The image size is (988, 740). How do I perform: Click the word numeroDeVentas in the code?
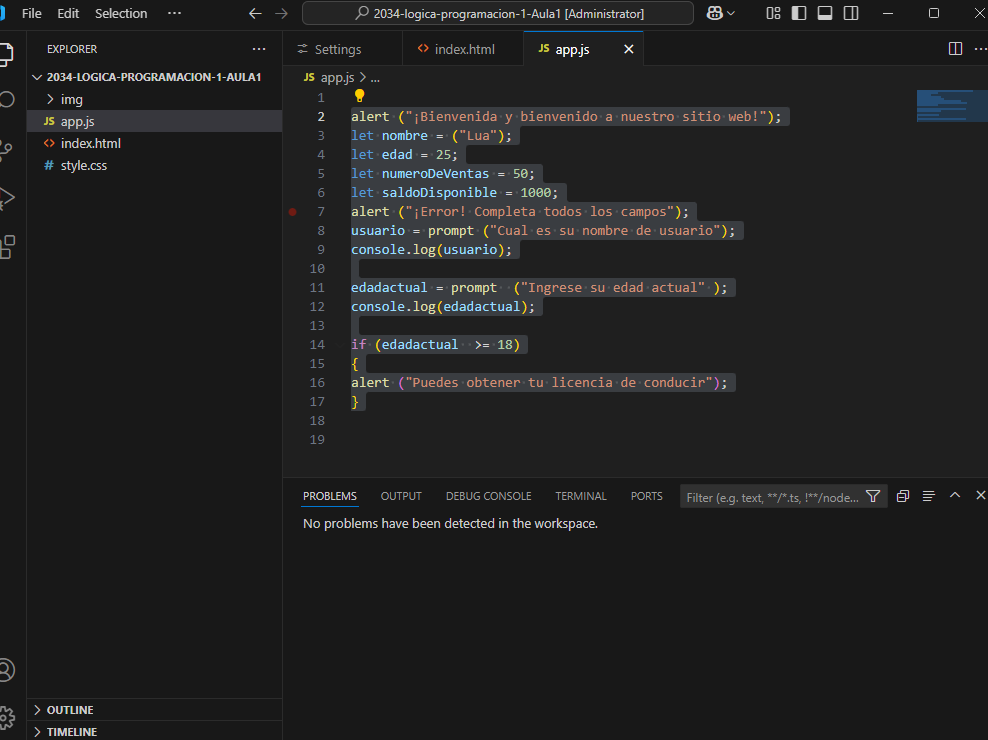pyautogui.click(x=435, y=173)
